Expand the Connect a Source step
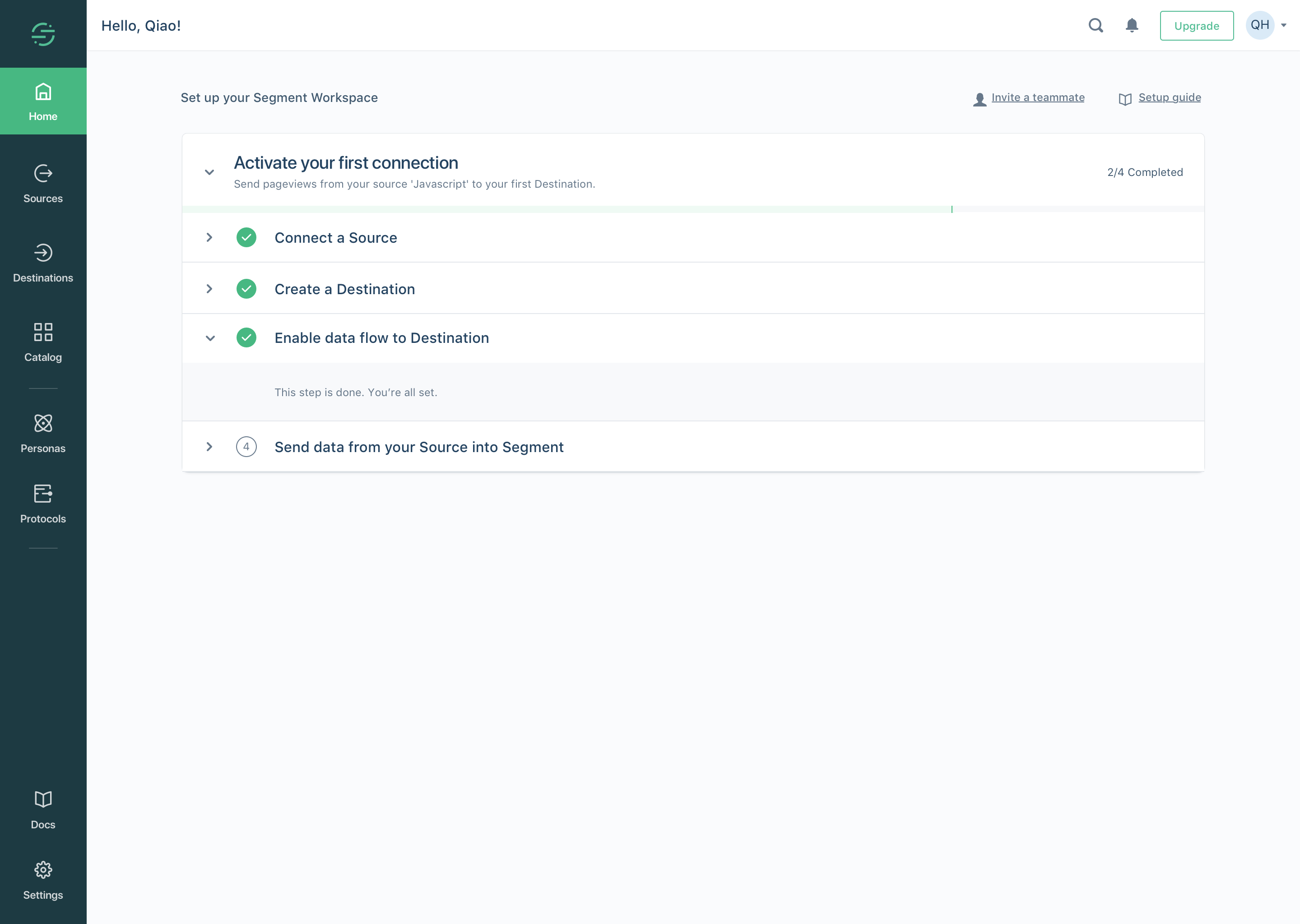This screenshot has height=924, width=1300. click(209, 237)
